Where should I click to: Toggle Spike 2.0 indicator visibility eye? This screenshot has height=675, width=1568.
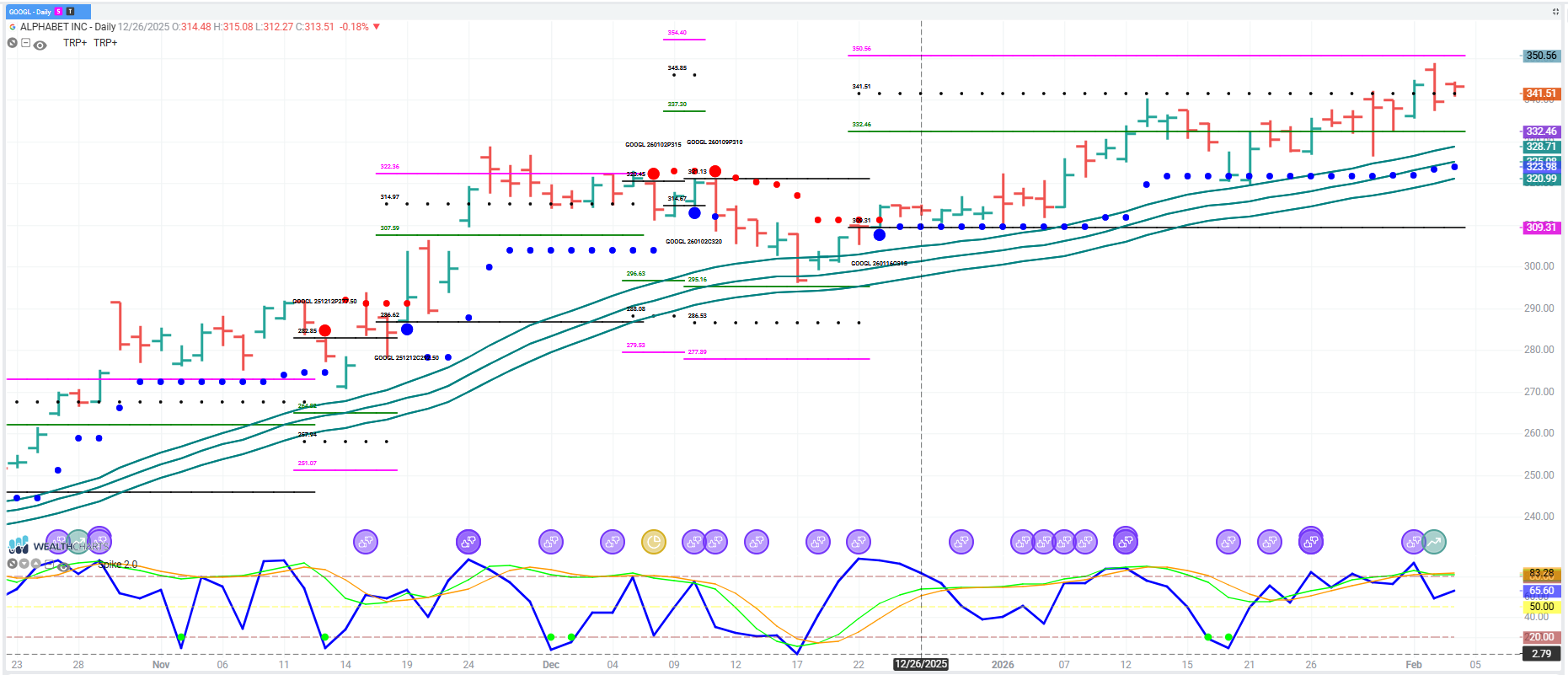click(62, 566)
